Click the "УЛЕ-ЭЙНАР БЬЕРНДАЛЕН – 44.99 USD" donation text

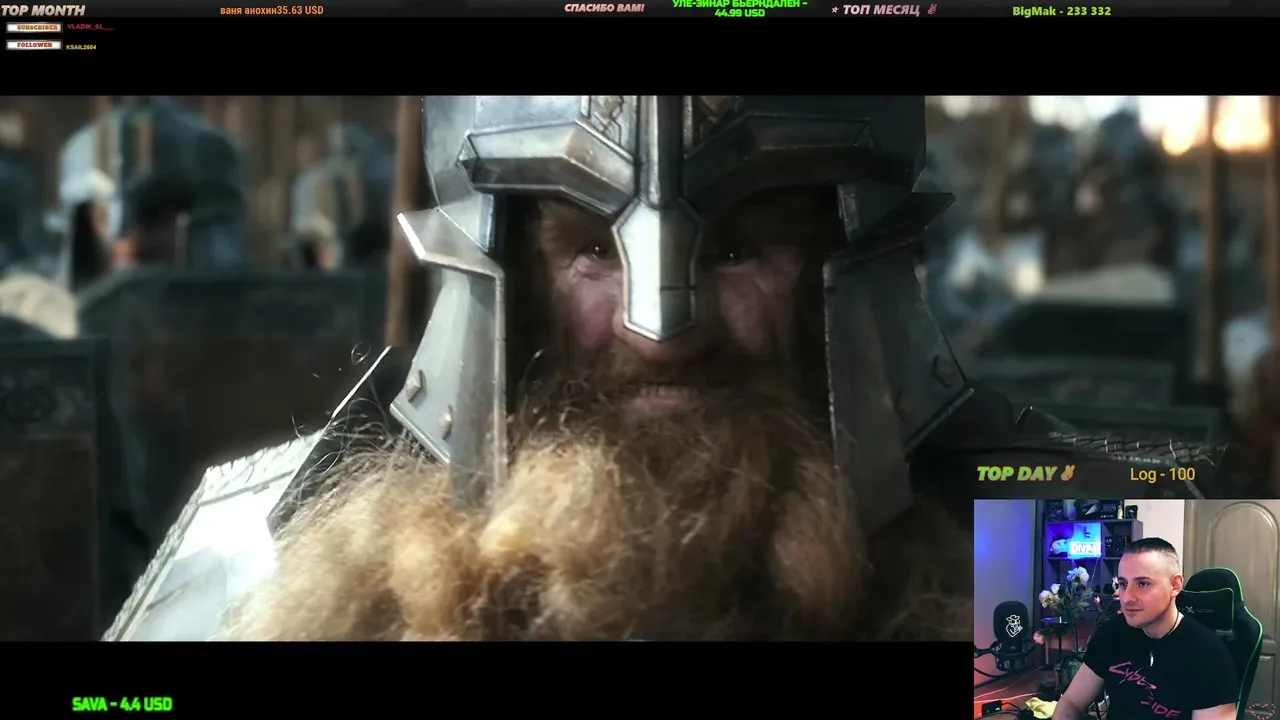[x=739, y=8]
